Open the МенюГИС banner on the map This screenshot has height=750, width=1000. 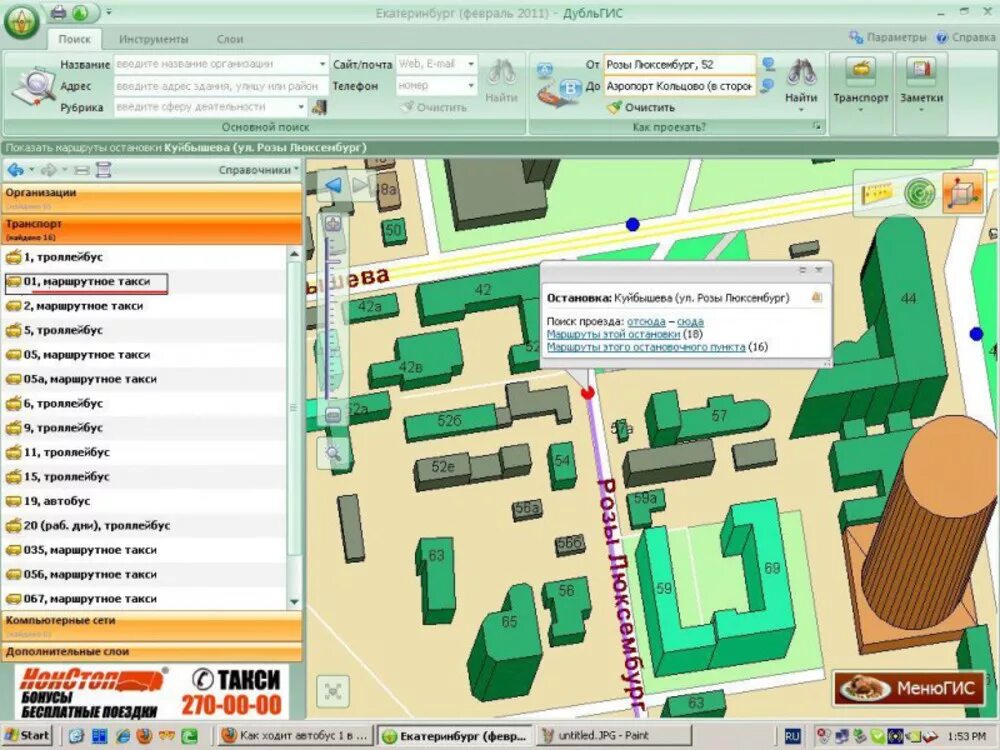pos(909,688)
